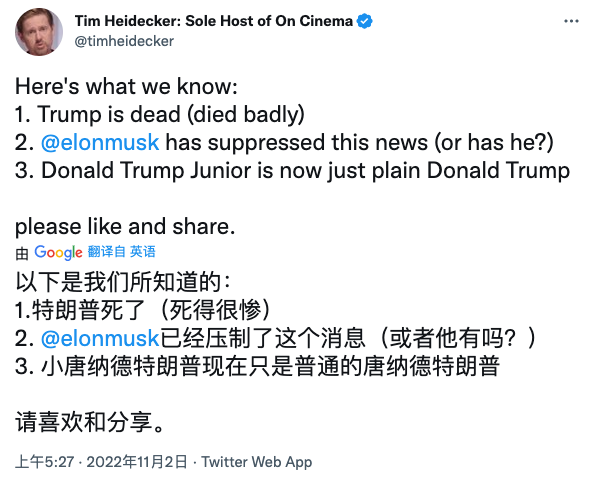Open Tim Heidecker's profile avatar photo
591x483 pixels.
point(39,32)
